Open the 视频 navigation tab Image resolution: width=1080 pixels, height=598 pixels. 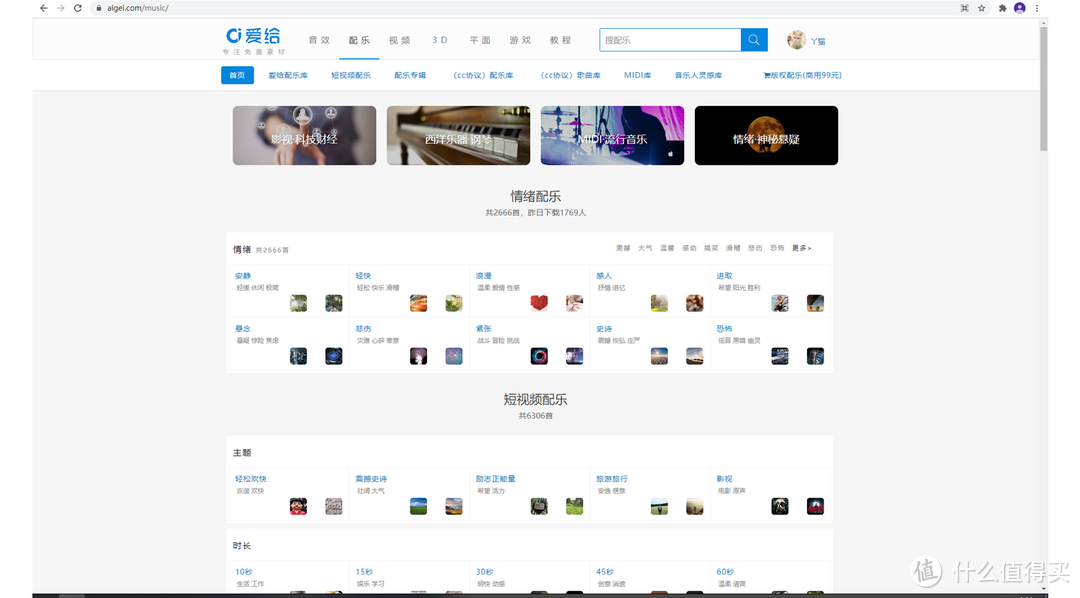coord(399,40)
